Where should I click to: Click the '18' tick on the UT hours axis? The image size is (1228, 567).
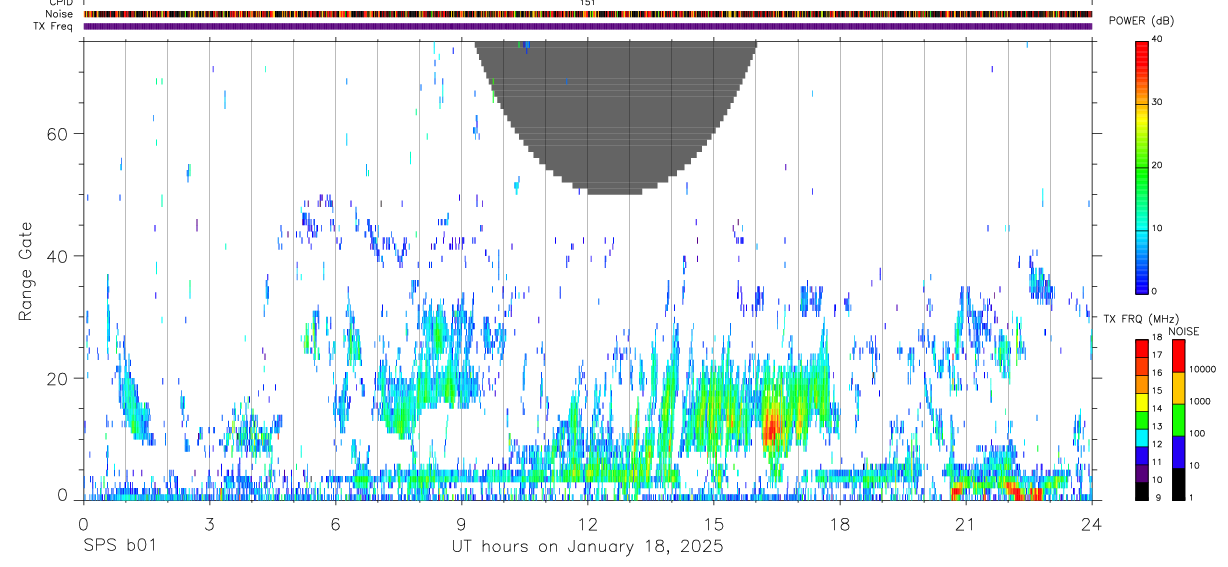pyautogui.click(x=839, y=523)
